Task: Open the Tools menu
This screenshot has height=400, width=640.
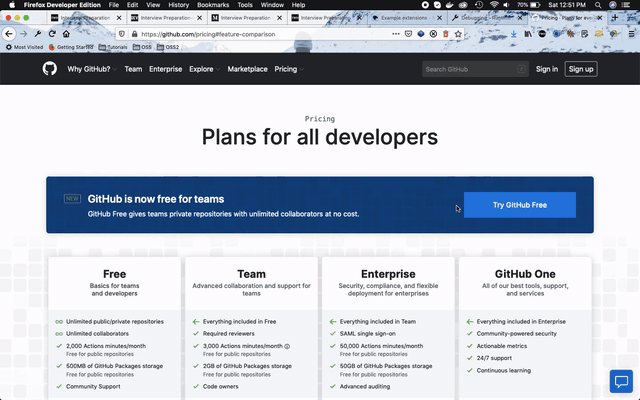Action: coord(244,5)
